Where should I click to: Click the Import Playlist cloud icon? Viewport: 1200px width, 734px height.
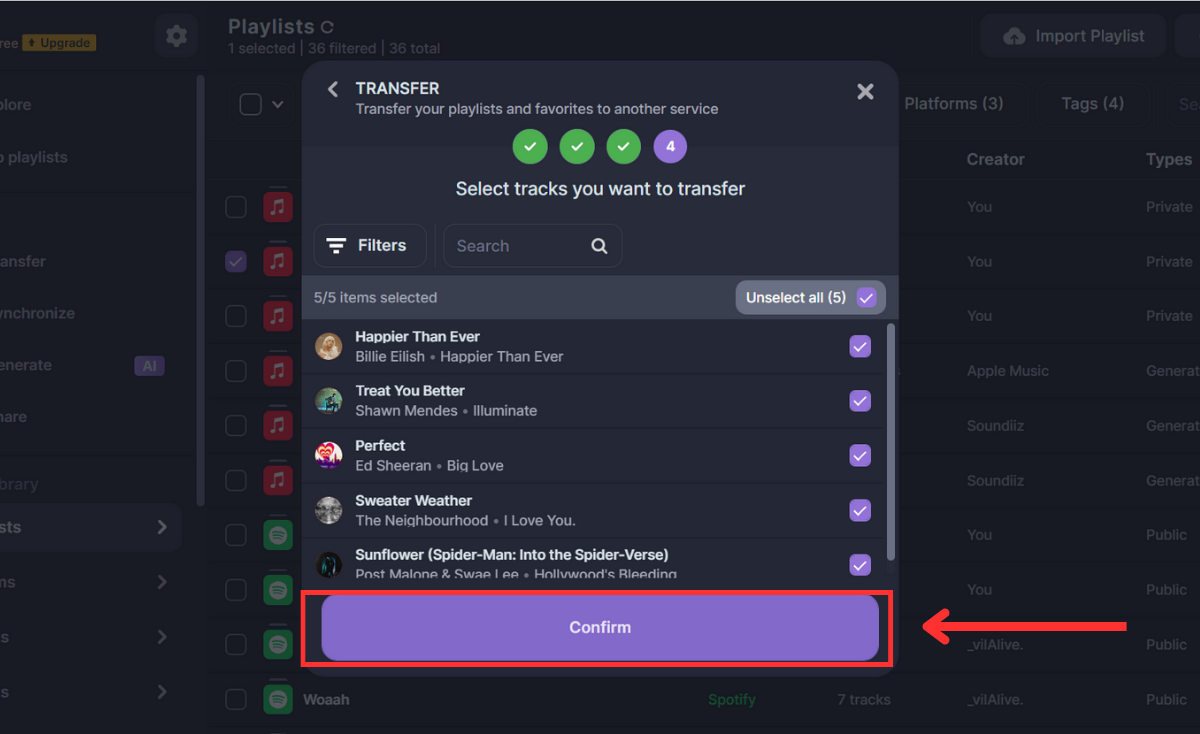(x=1014, y=36)
